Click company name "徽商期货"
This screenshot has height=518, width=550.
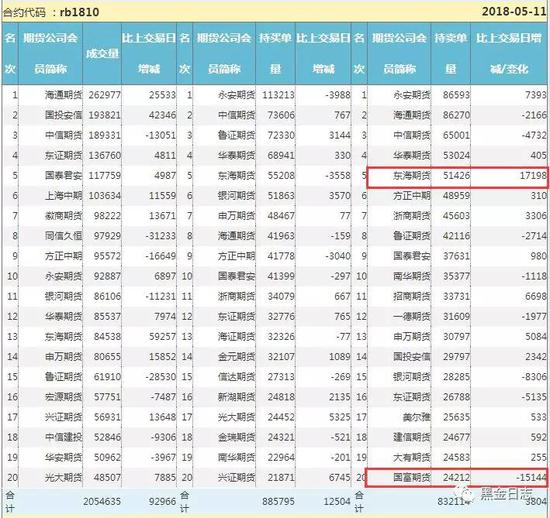click(63, 216)
